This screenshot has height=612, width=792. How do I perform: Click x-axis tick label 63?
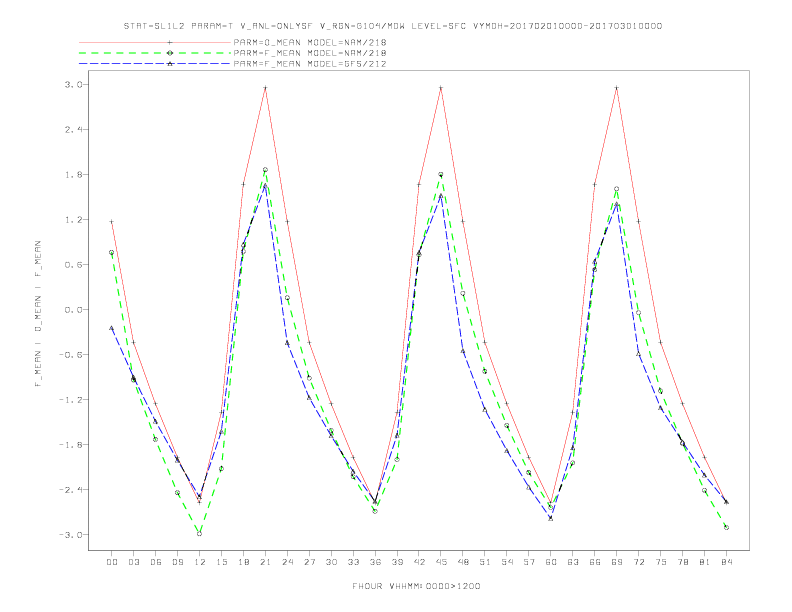click(573, 562)
